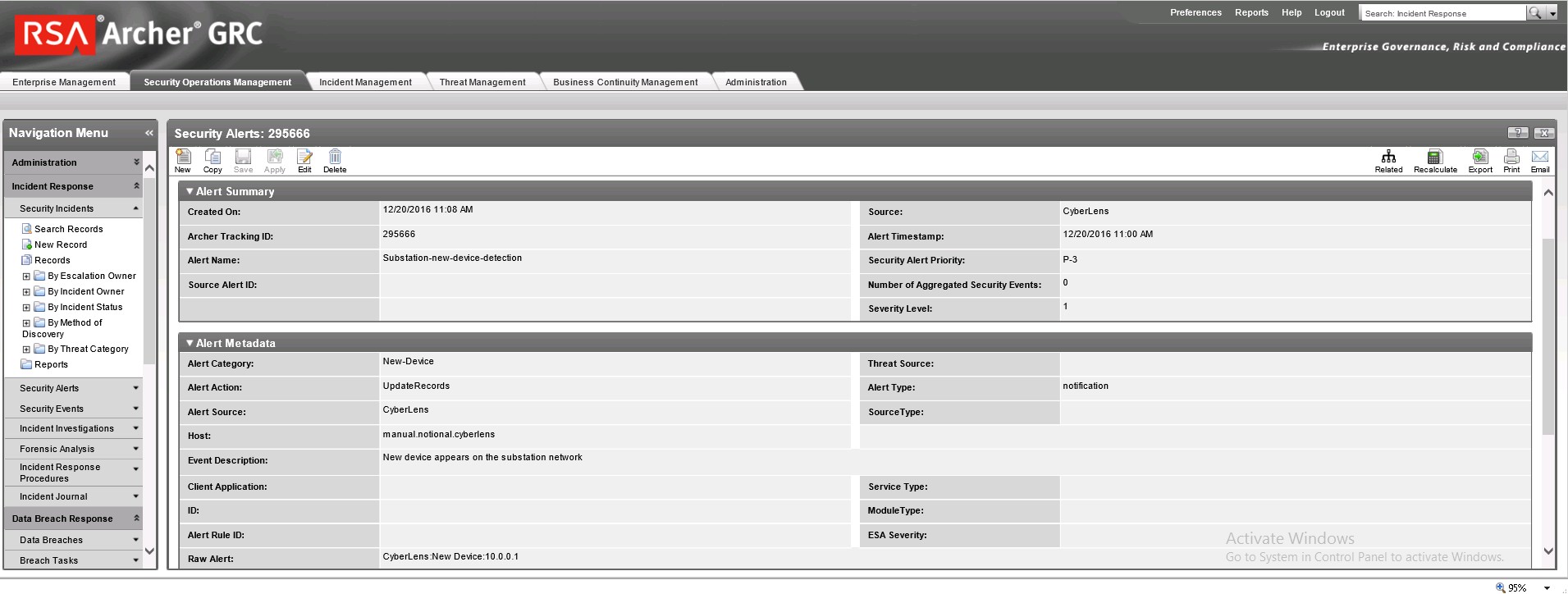Open New Record in navigation menu

point(61,244)
